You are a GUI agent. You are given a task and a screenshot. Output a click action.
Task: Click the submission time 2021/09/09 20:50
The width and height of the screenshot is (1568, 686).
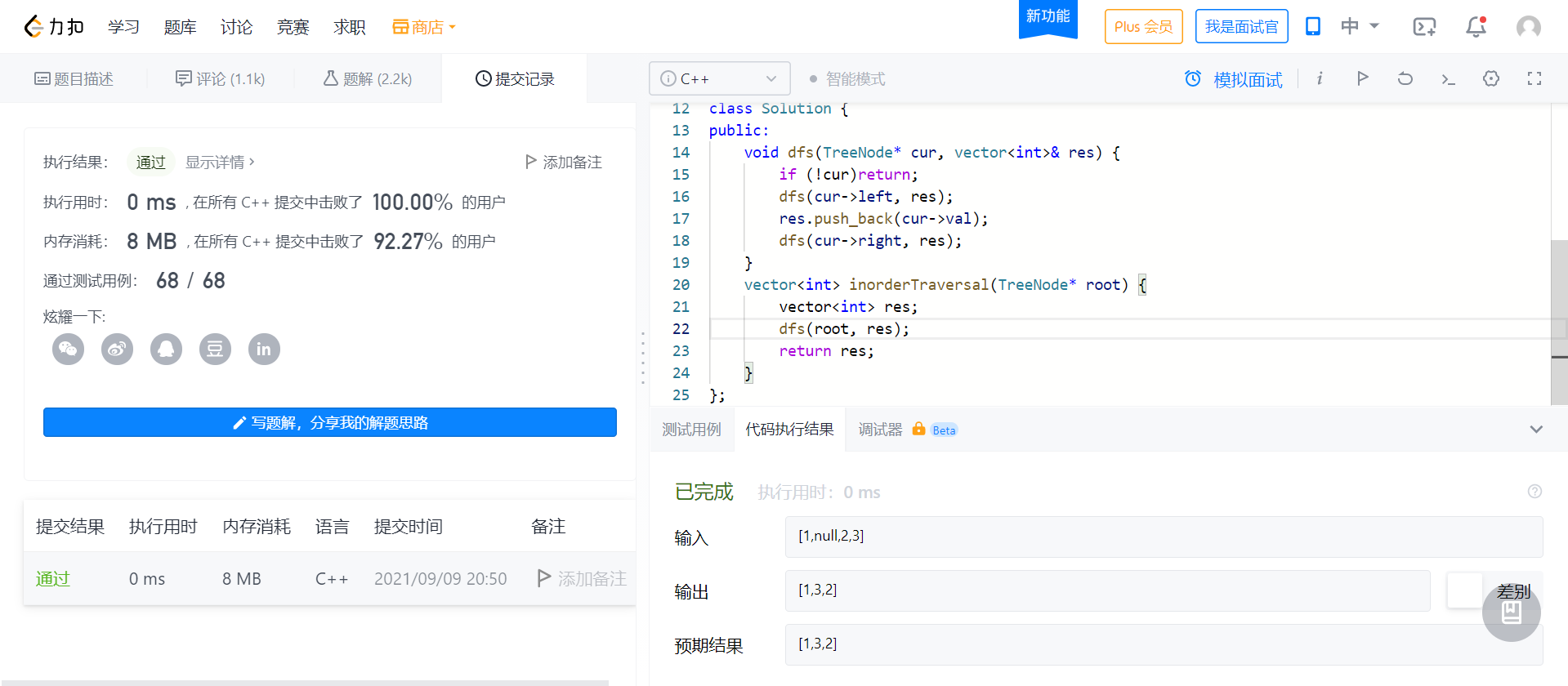pyautogui.click(x=440, y=578)
